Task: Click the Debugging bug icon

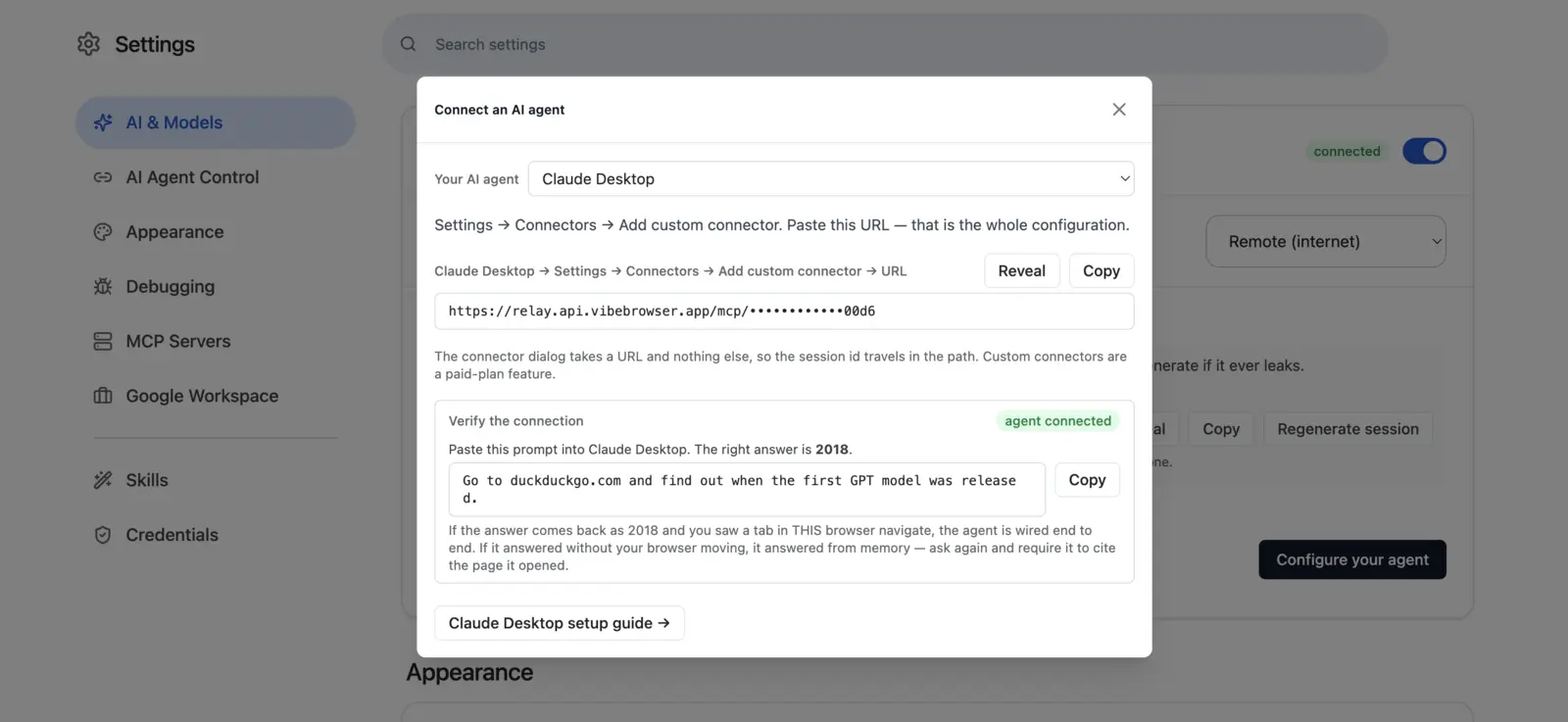Action: tap(103, 287)
